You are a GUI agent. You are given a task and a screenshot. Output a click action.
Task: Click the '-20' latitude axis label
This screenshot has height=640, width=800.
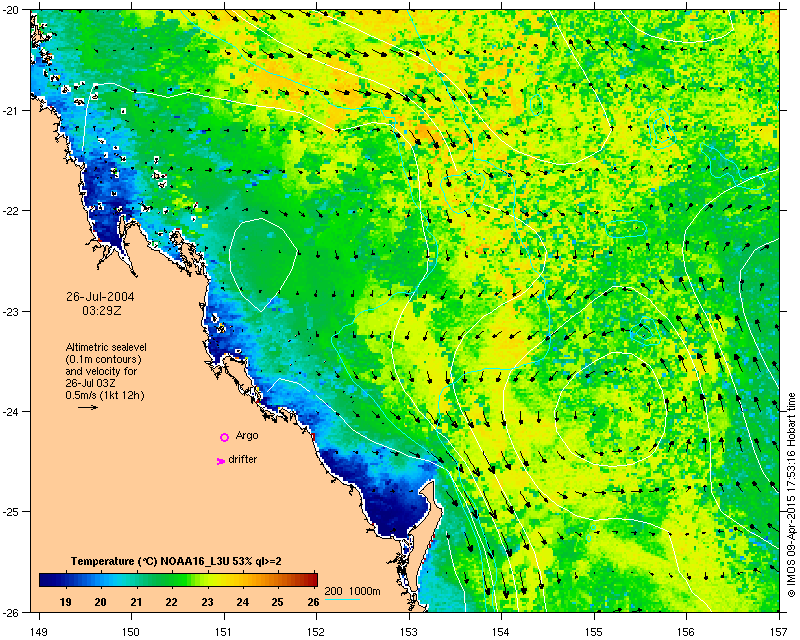(x=10, y=11)
